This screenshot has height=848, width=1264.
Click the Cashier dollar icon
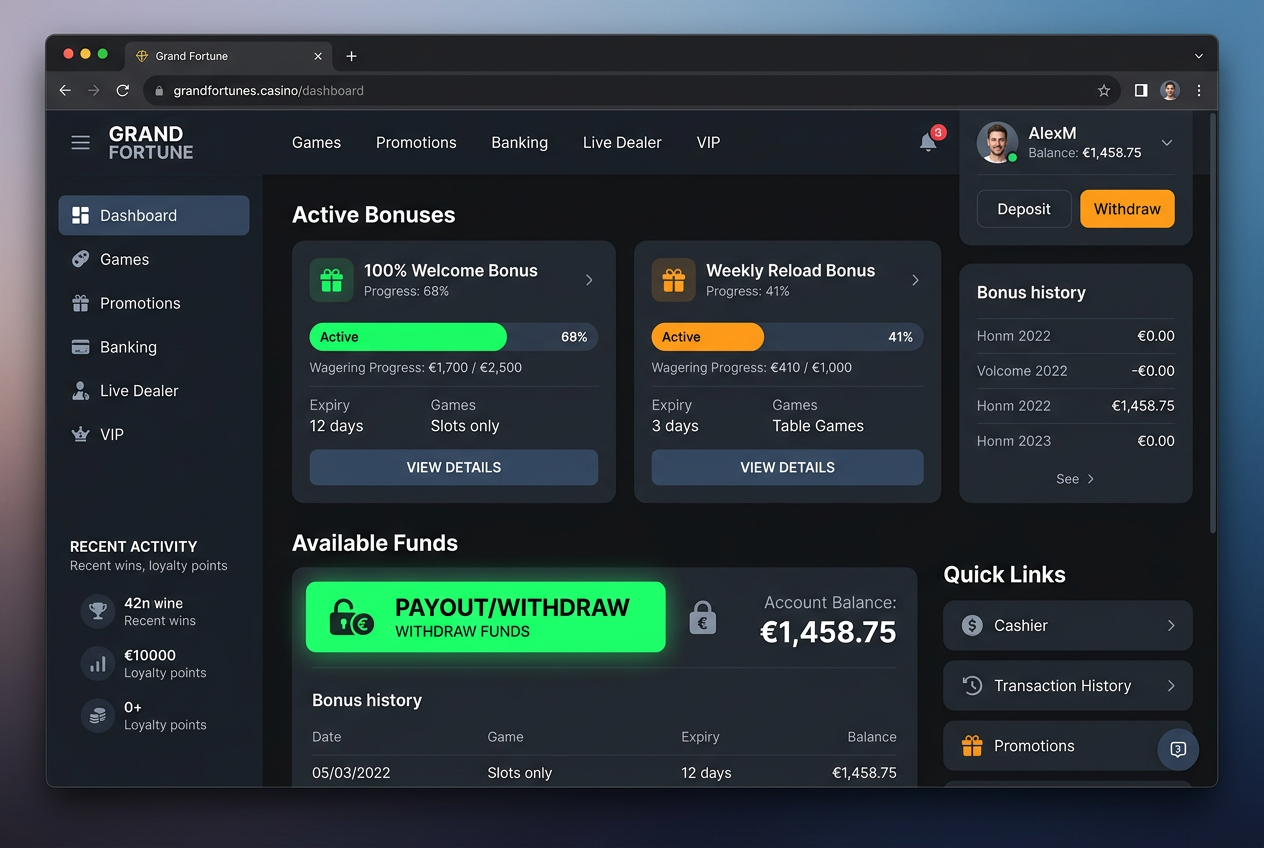tap(972, 625)
